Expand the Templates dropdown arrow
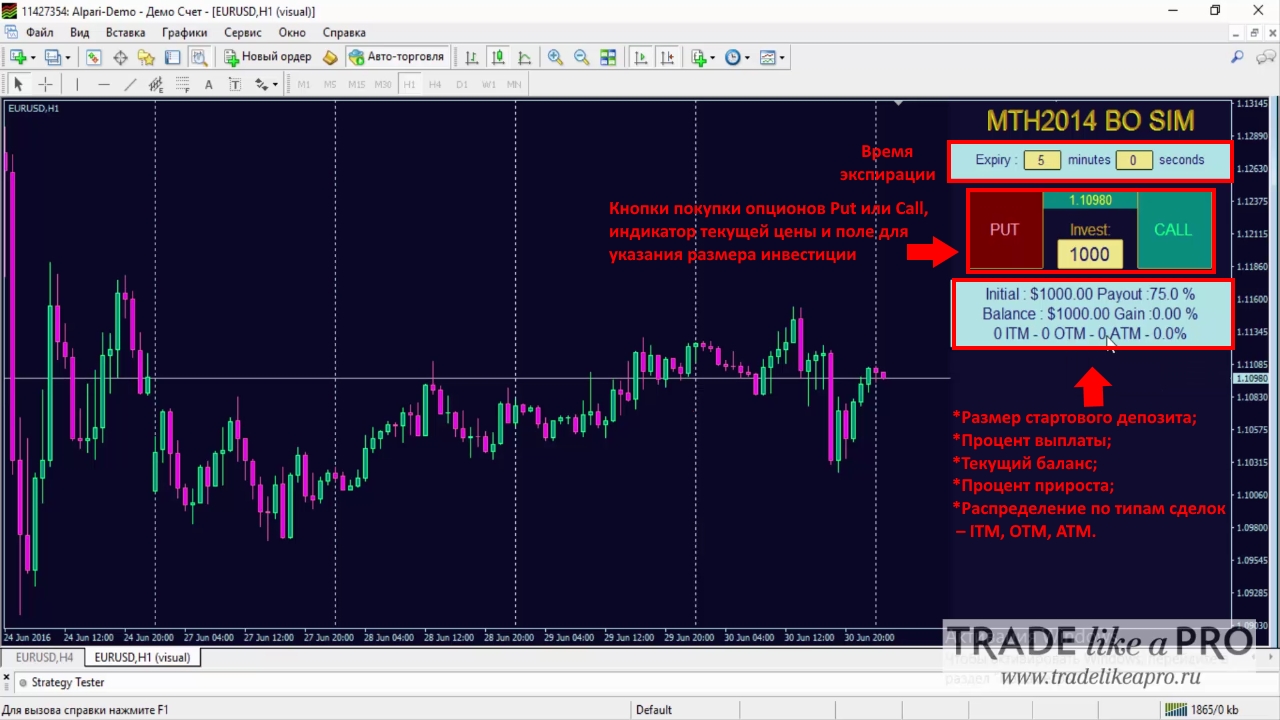This screenshot has width=1280, height=720. pyautogui.click(x=783, y=58)
